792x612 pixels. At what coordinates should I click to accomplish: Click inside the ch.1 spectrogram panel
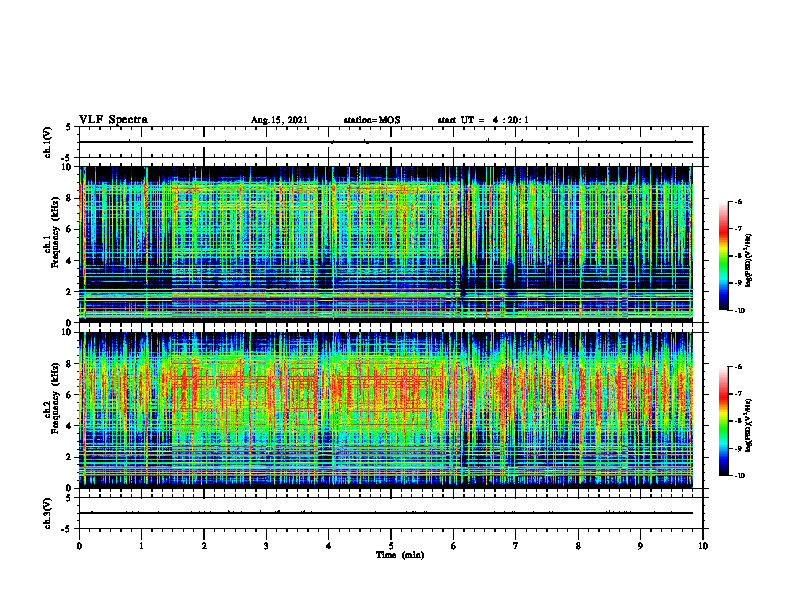click(x=386, y=244)
